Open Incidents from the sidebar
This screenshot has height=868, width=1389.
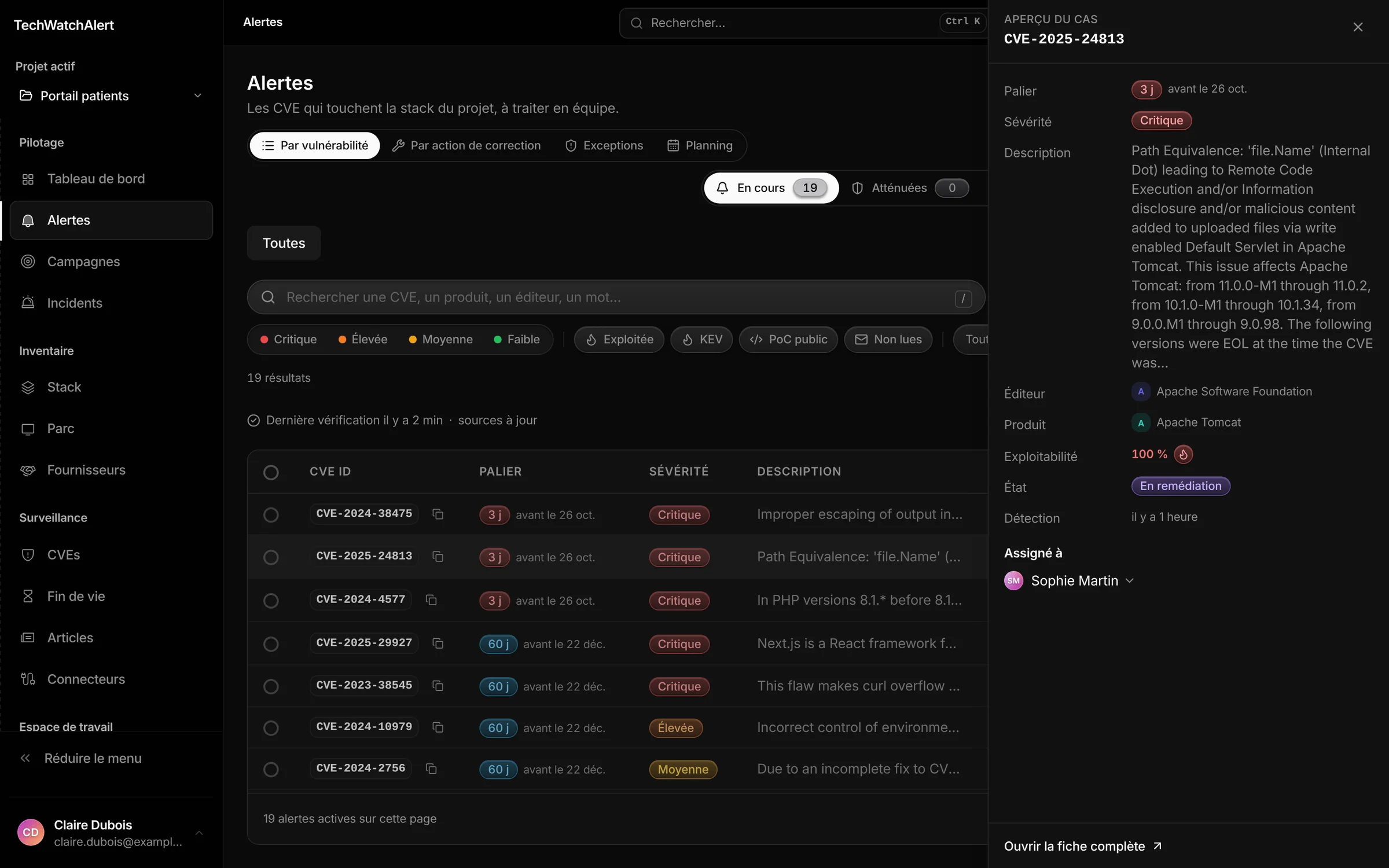click(x=111, y=303)
